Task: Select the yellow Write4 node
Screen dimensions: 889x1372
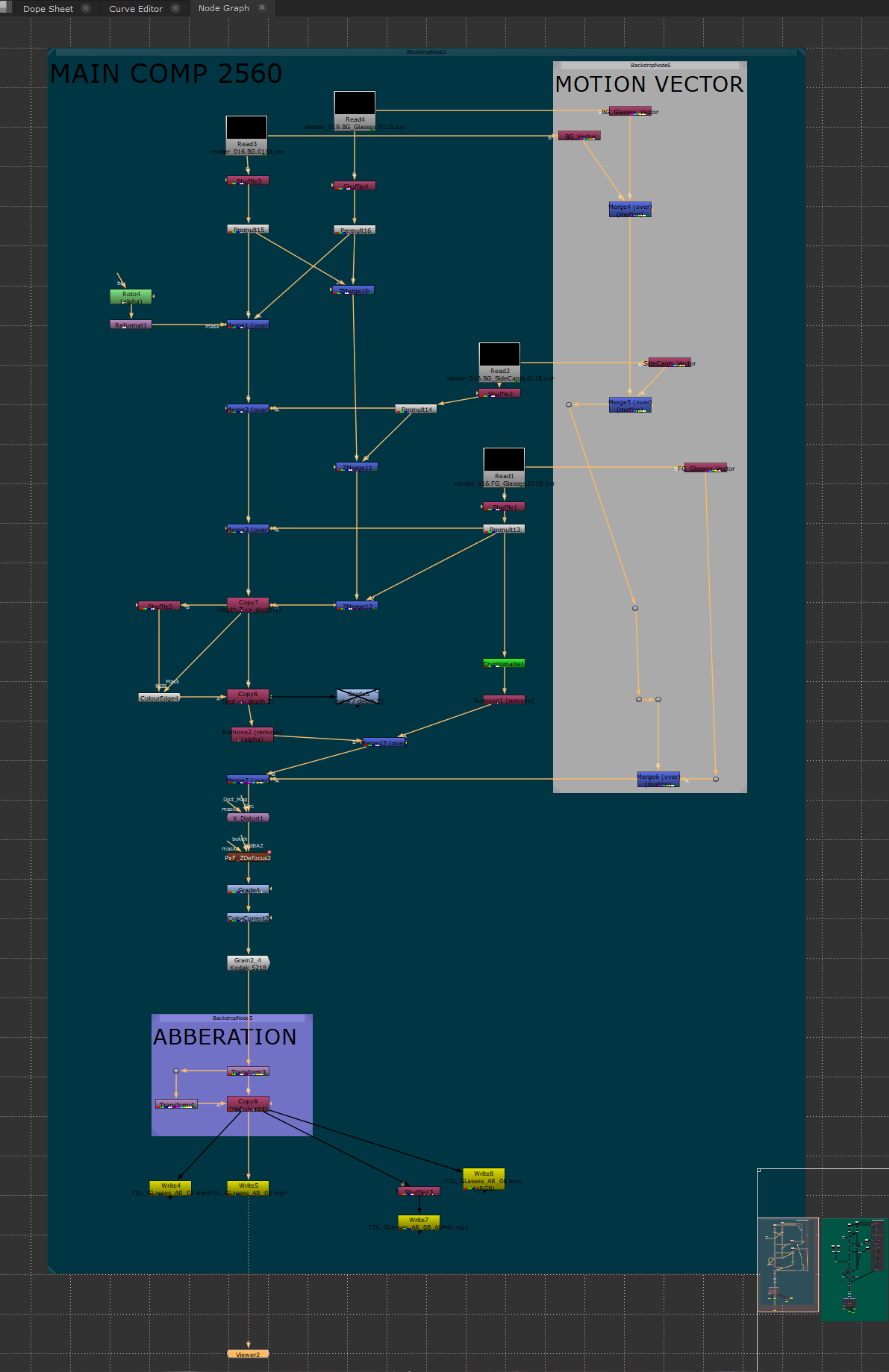Action: point(170,1188)
